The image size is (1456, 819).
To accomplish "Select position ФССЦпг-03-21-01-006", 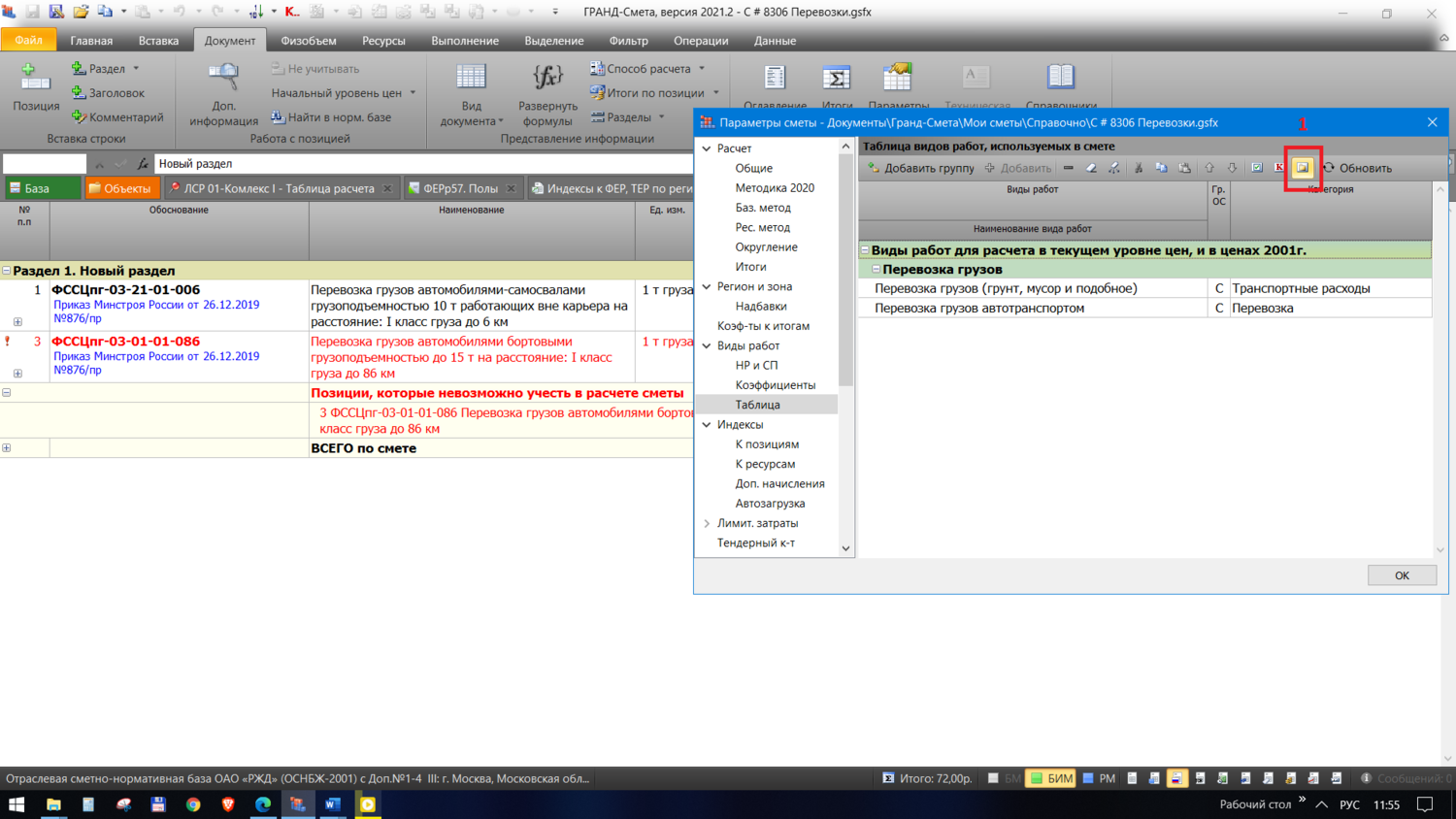I will pyautogui.click(x=125, y=289).
